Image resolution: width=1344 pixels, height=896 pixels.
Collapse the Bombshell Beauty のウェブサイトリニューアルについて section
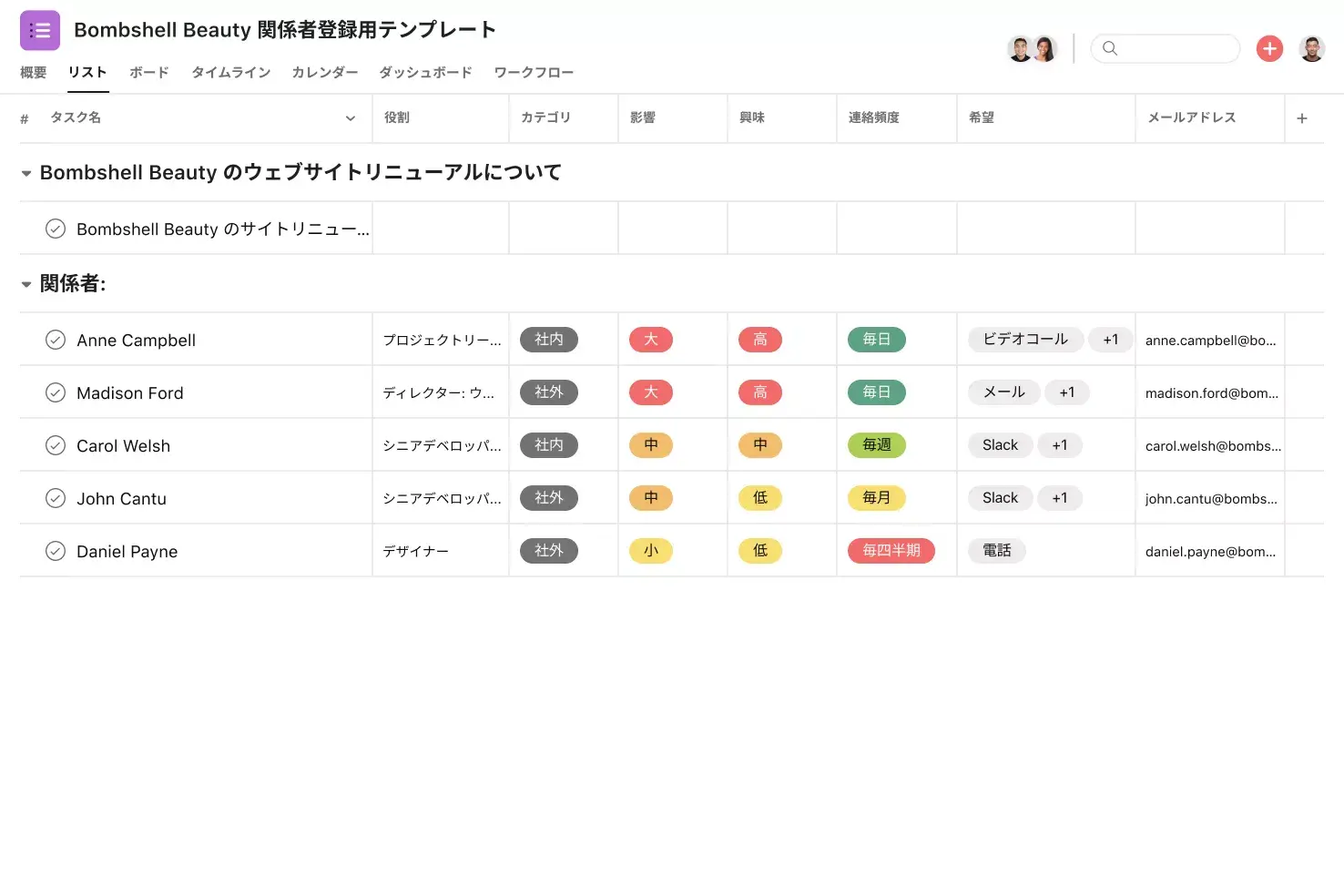pyautogui.click(x=26, y=173)
